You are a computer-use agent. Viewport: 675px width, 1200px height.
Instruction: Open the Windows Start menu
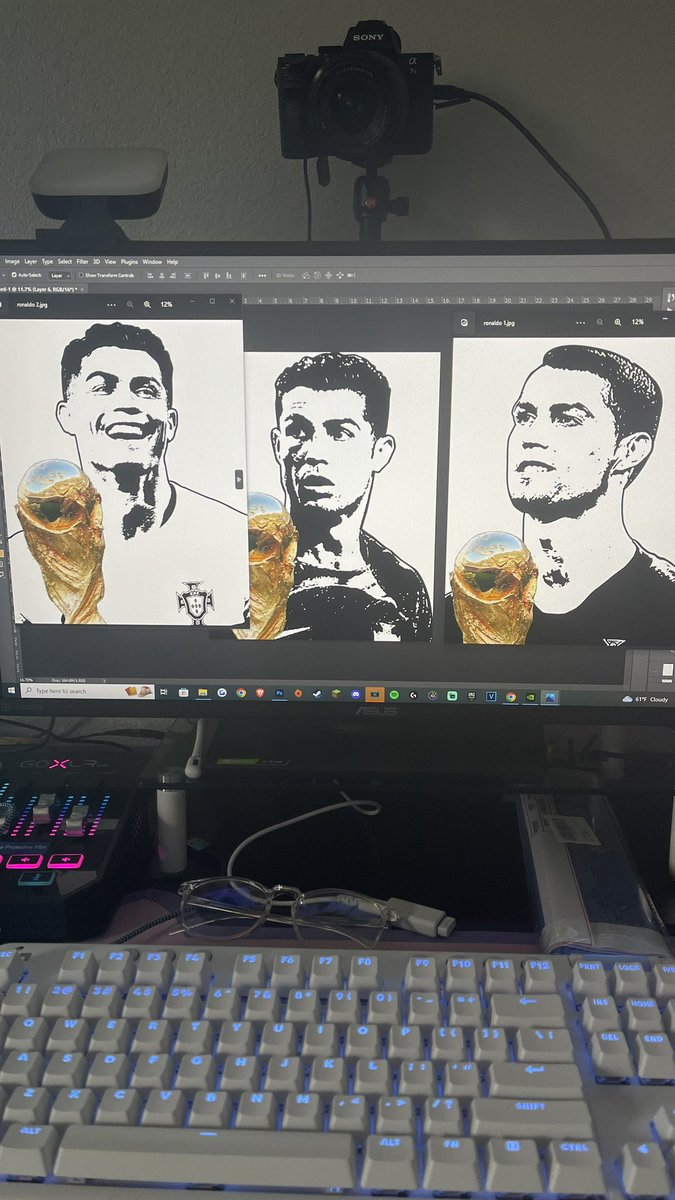pos(10,692)
